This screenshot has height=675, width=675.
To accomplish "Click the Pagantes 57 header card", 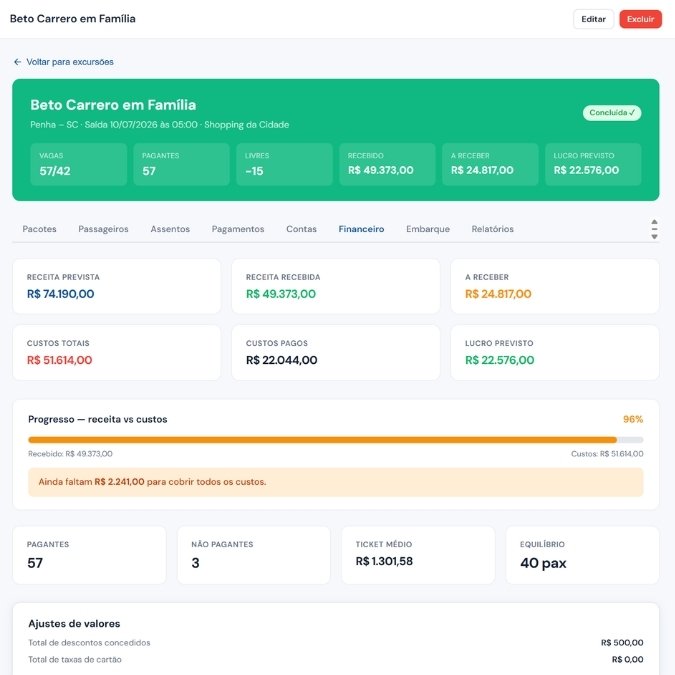I will click(181, 164).
